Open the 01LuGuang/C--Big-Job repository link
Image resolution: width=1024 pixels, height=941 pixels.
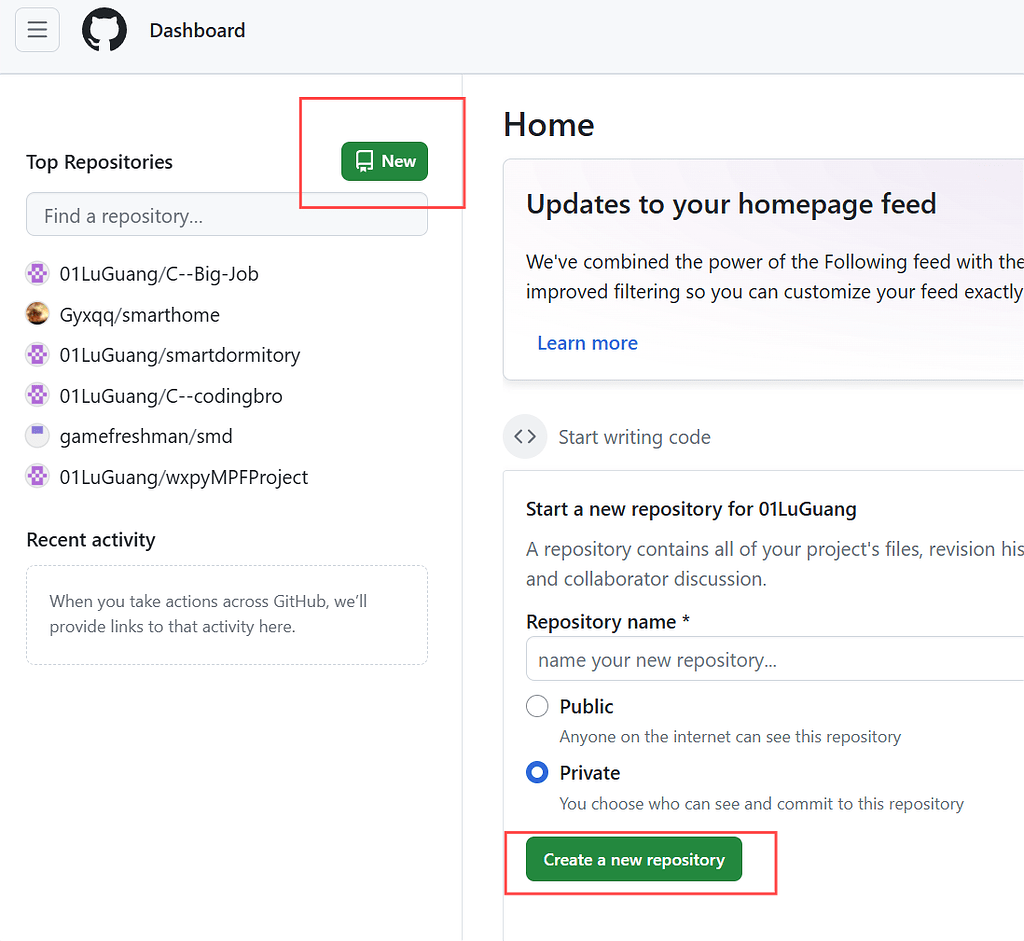159,273
